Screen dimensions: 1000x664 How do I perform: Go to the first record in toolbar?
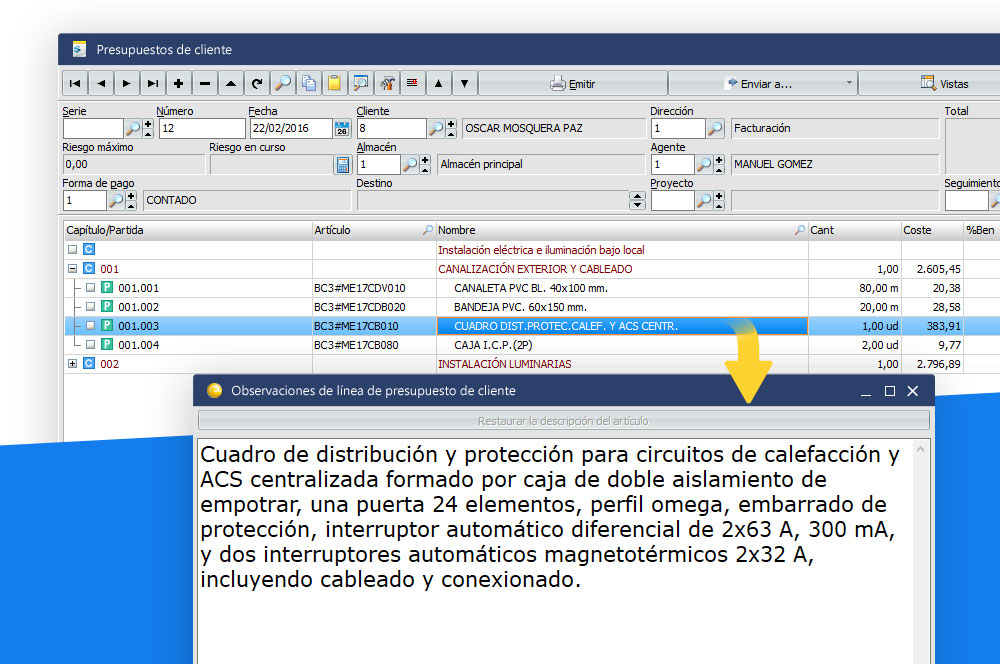[75, 84]
